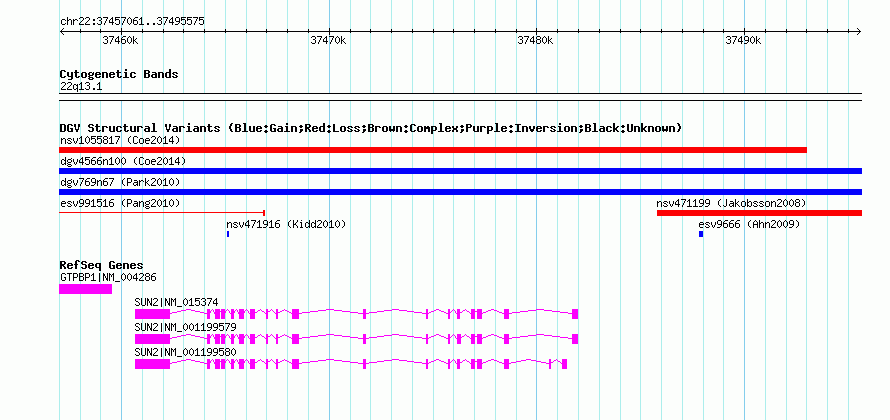Click the GTPBP1|NM_004286 gene label

click(108, 278)
